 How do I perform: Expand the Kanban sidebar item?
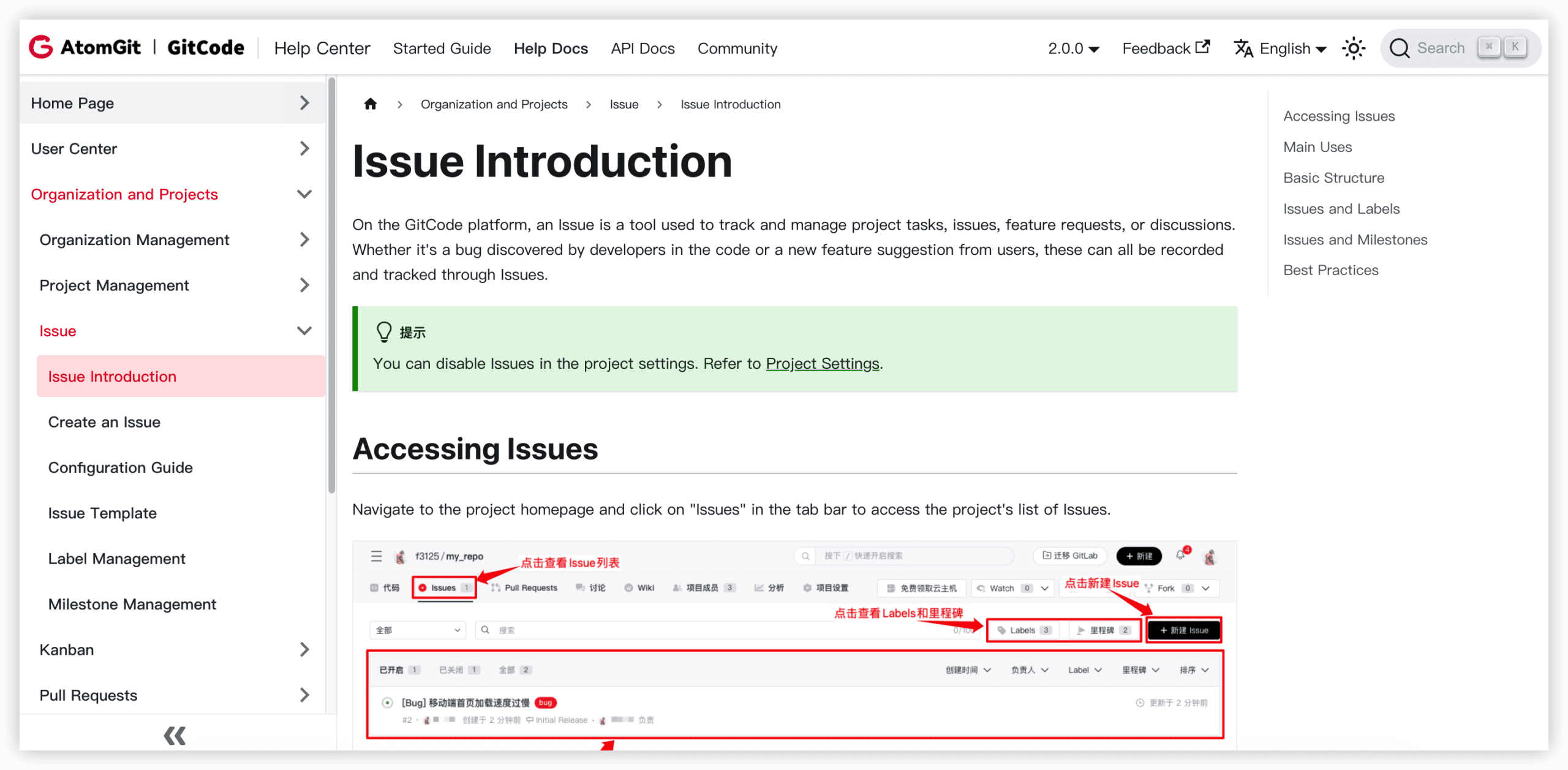304,649
